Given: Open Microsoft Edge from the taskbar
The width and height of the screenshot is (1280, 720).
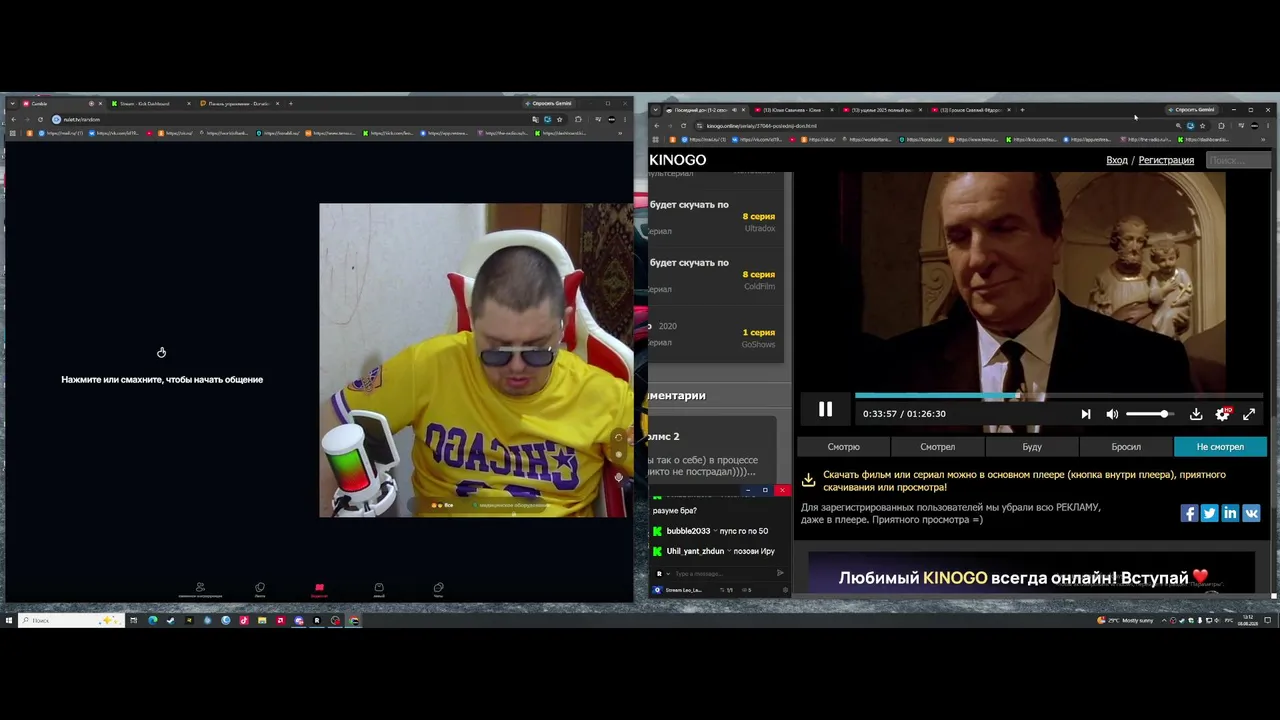Looking at the screenshot, I should pyautogui.click(x=152, y=620).
